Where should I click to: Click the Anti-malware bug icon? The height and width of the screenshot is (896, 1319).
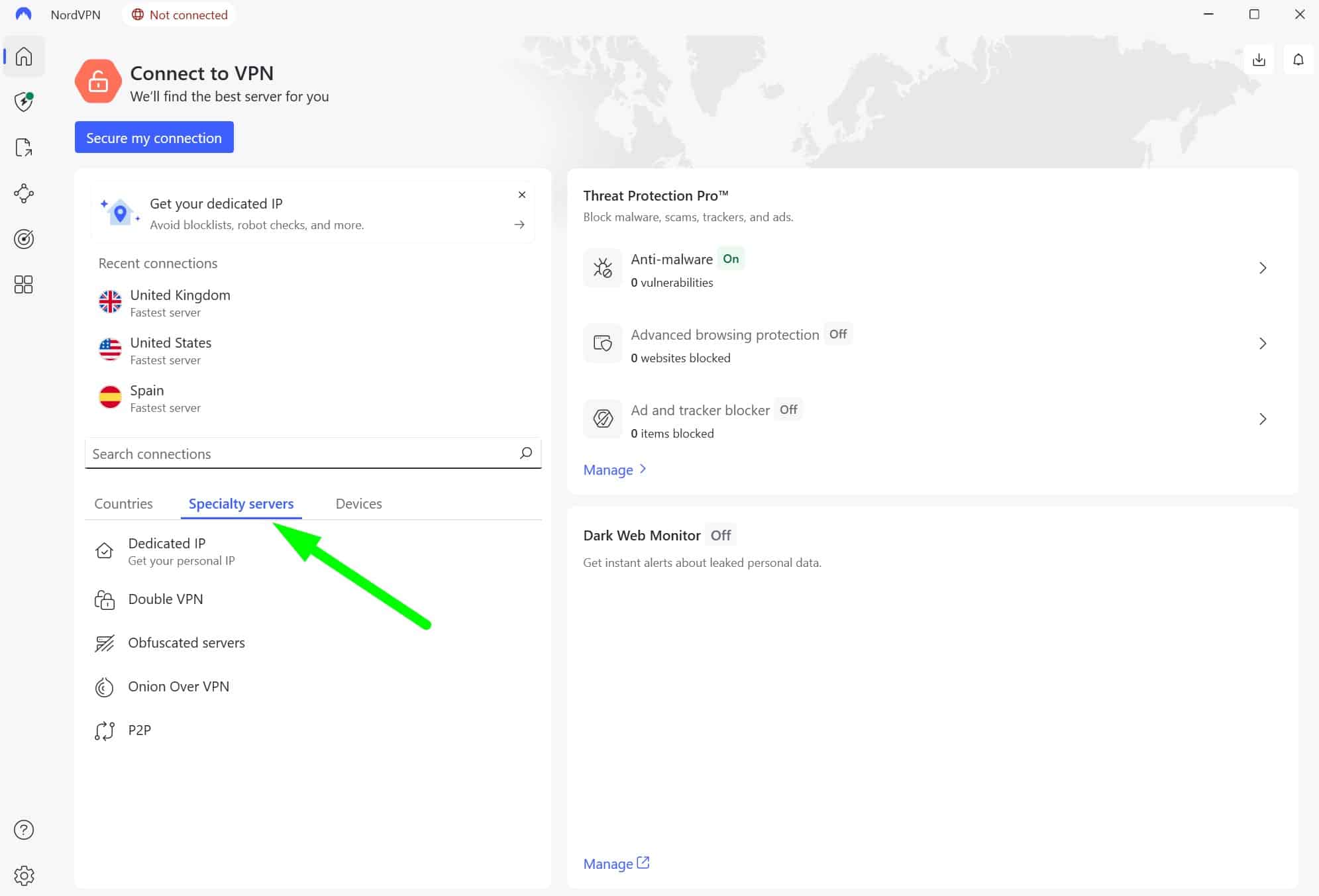[602, 268]
